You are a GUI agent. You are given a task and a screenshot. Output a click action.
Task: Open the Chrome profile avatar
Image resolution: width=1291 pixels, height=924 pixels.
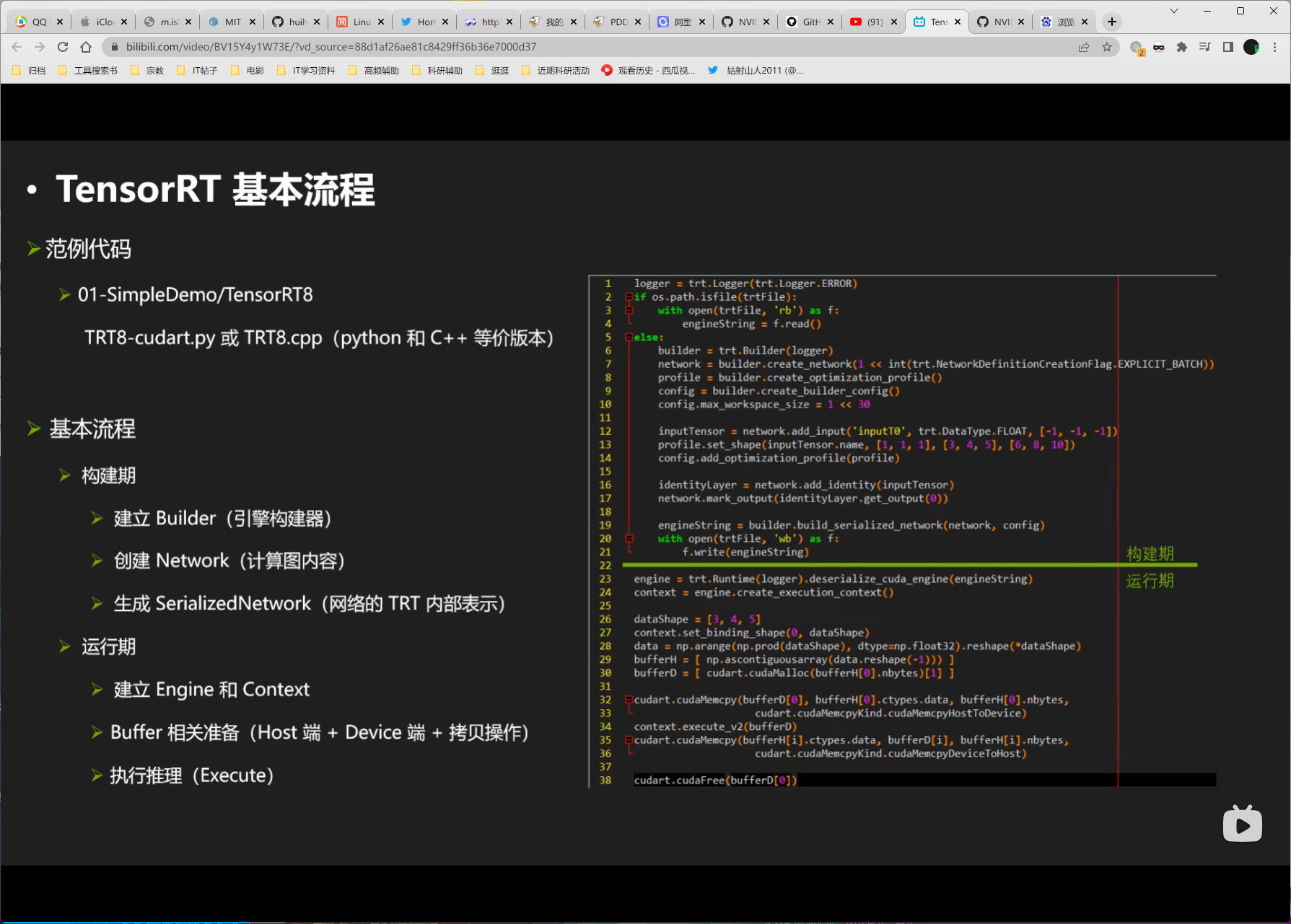click(x=1251, y=47)
